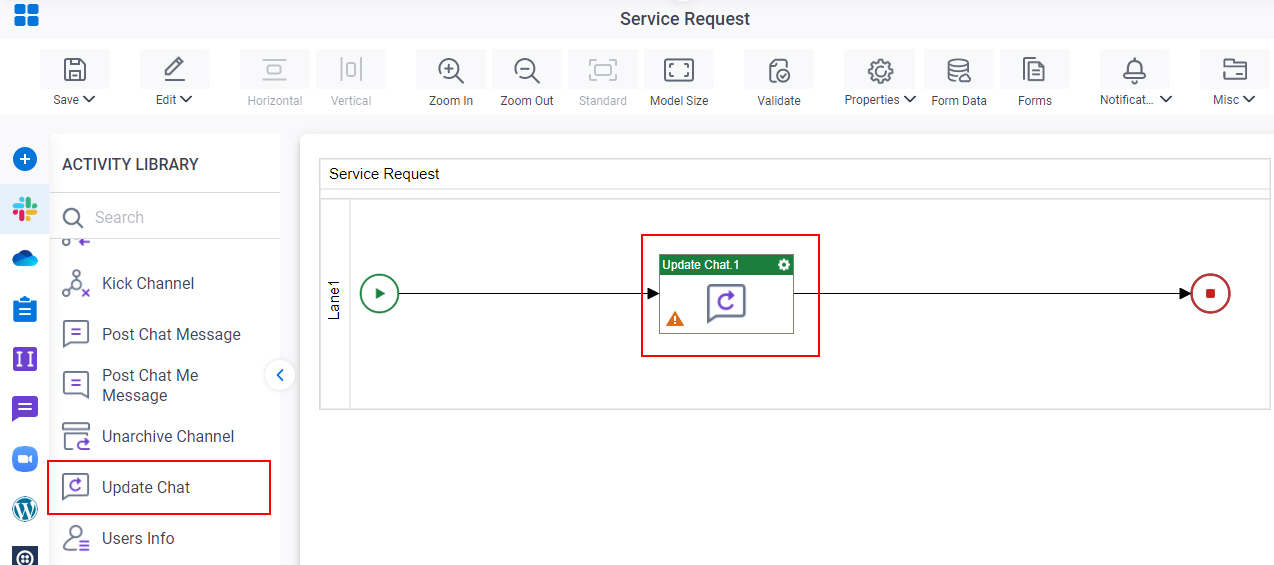Click the app grid home icon
The image size is (1274, 565).
coord(26,16)
